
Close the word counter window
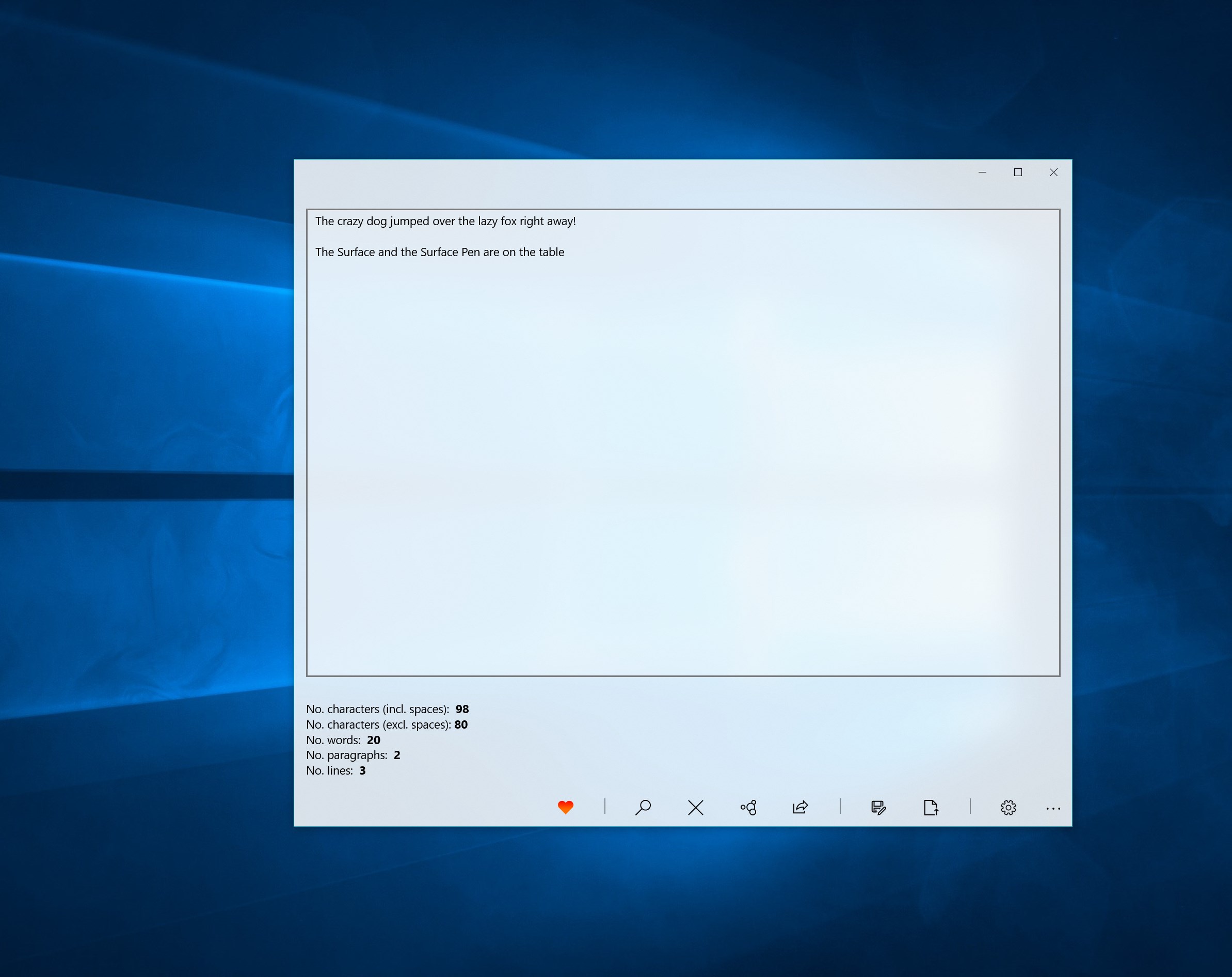click(1053, 172)
